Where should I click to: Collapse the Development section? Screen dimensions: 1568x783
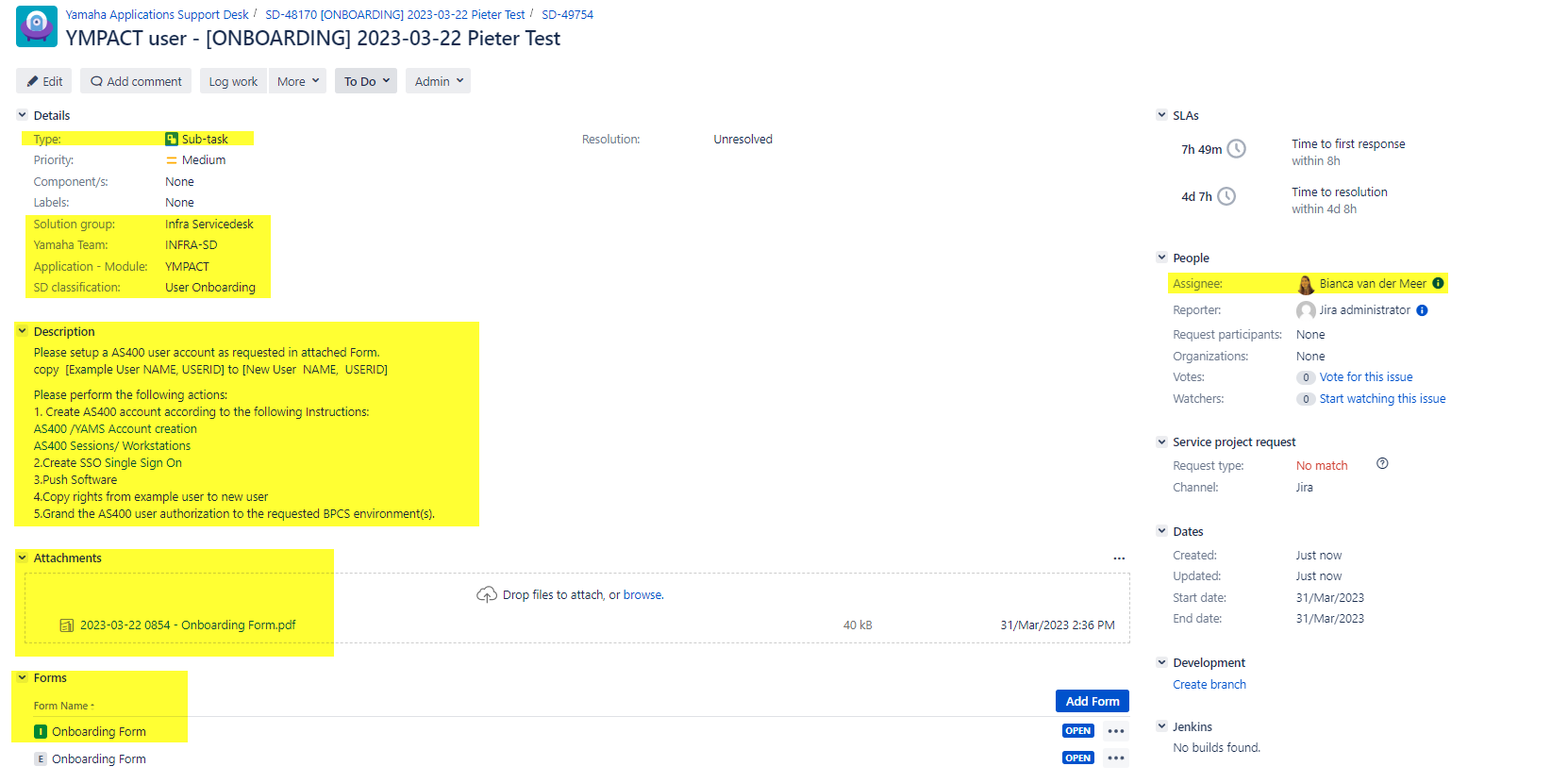(x=1161, y=662)
